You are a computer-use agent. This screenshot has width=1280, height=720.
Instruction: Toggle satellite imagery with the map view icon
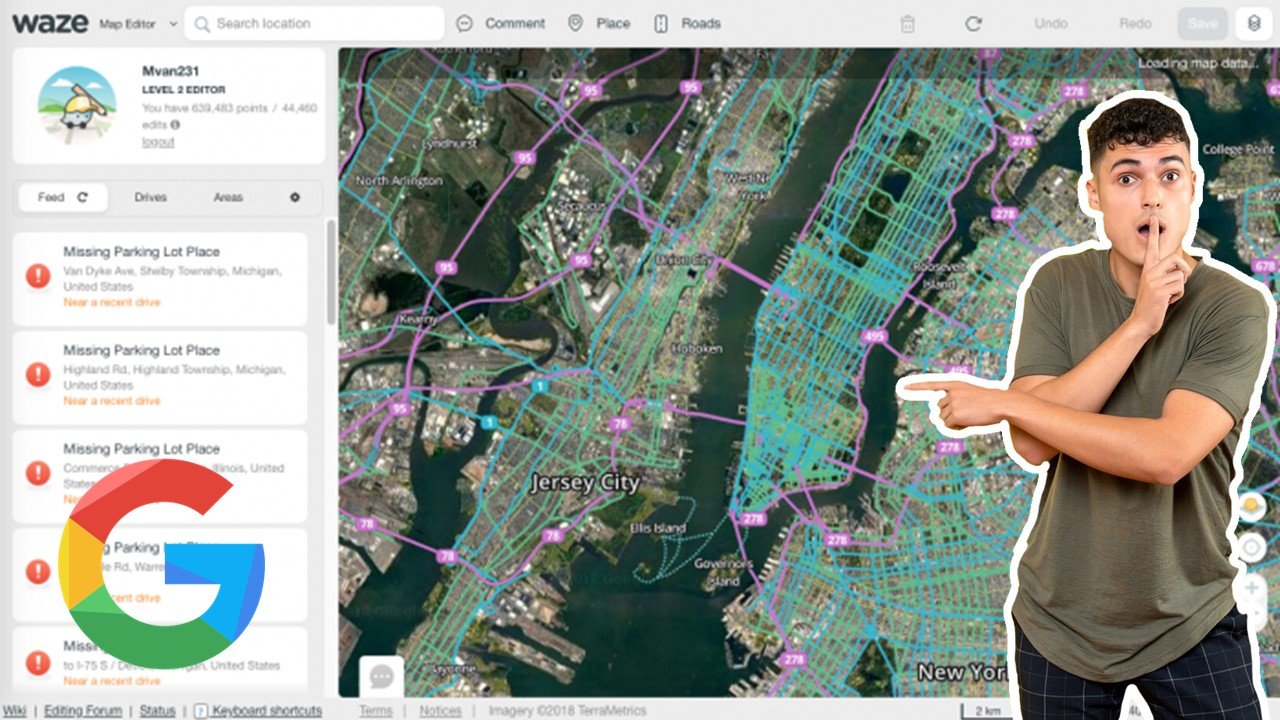[x=1253, y=508]
